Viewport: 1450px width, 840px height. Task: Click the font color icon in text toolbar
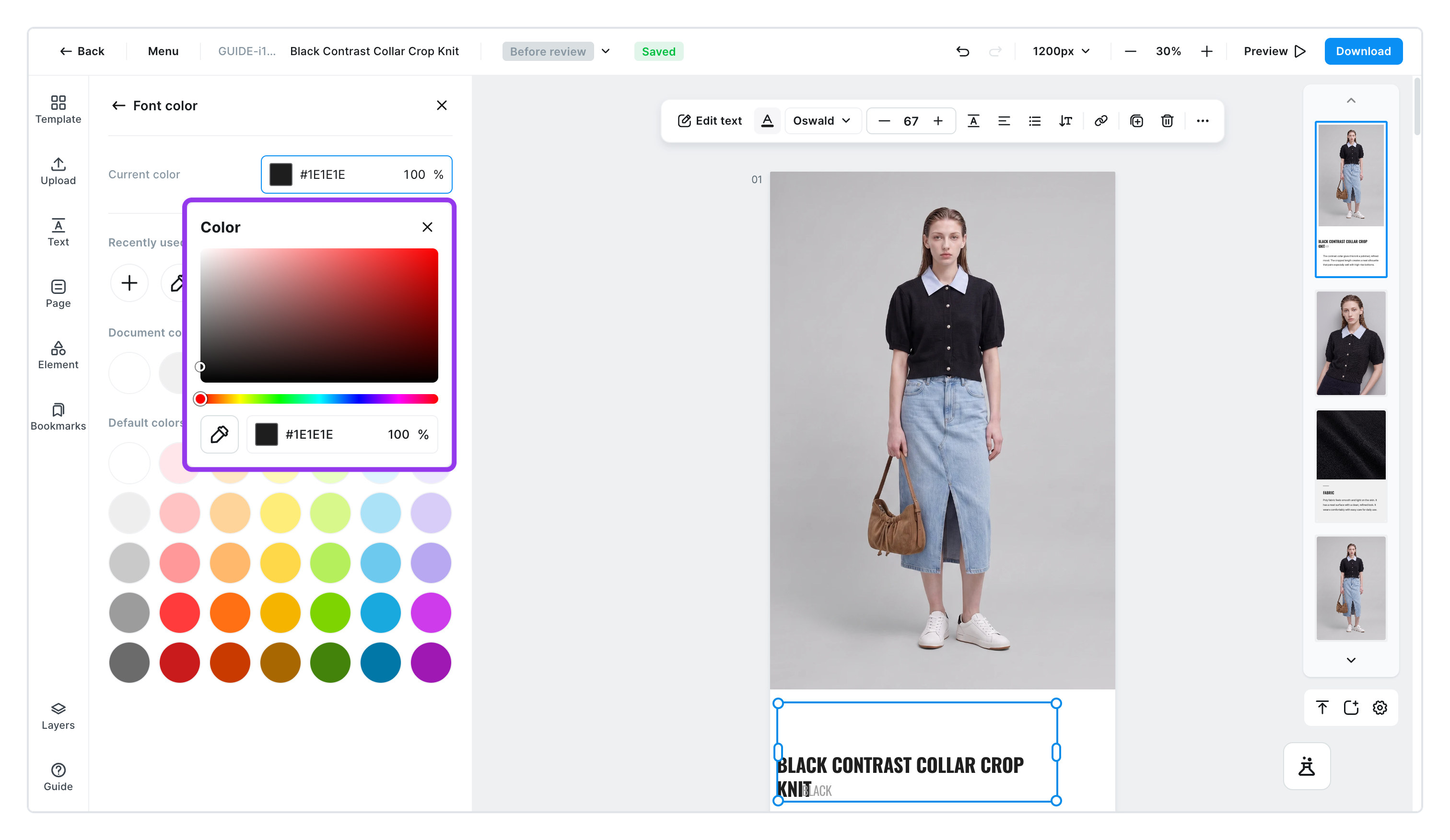[x=767, y=121]
